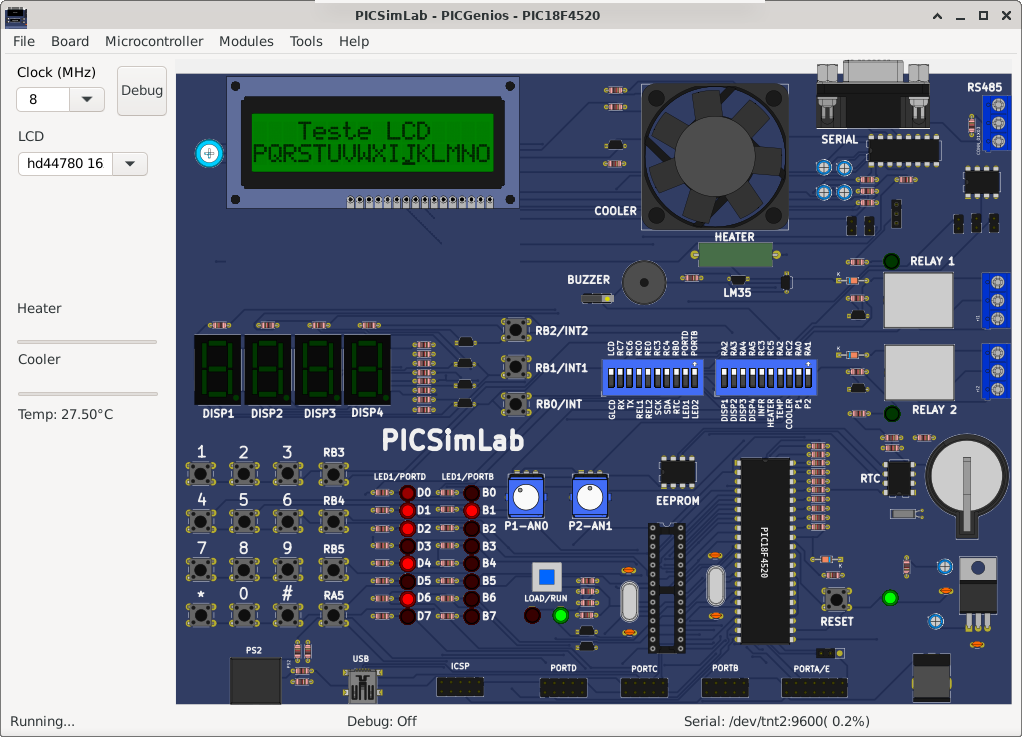Click the P2-AN1 potentiometer
The width and height of the screenshot is (1022, 737).
pos(589,496)
